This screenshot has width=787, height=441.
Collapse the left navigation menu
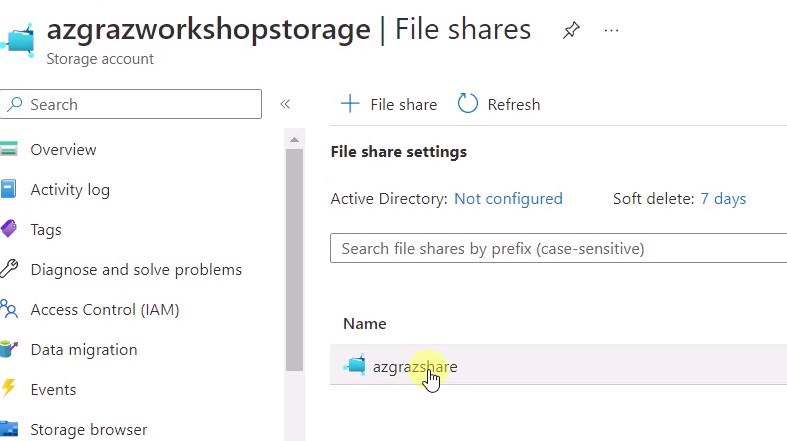(x=285, y=104)
